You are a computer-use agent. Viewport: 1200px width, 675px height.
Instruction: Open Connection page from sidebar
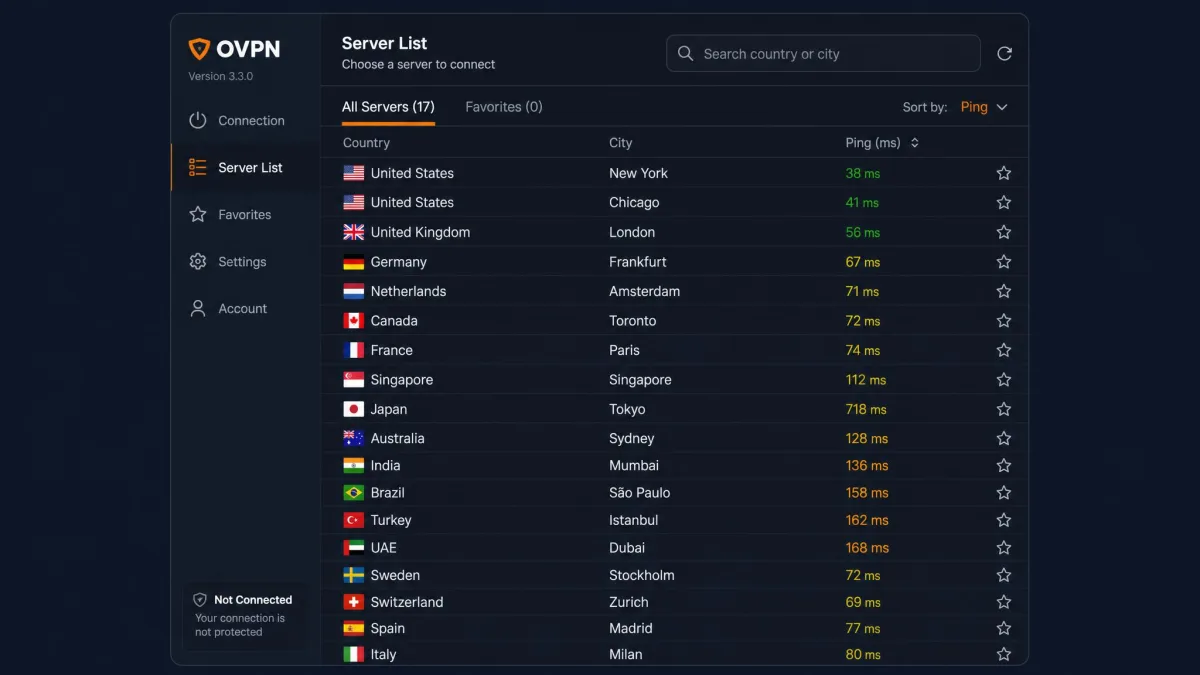245,120
